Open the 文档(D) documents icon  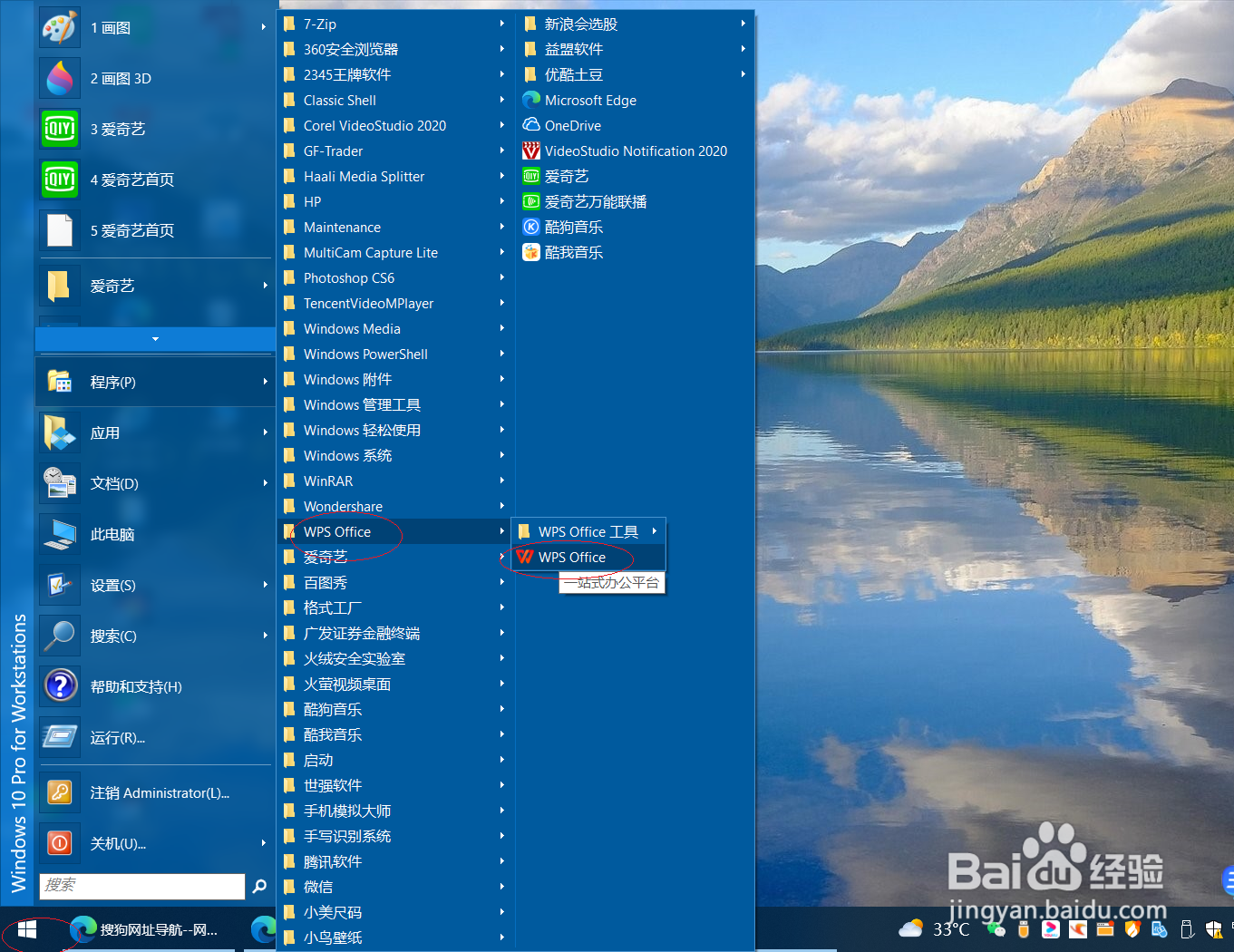[60, 483]
